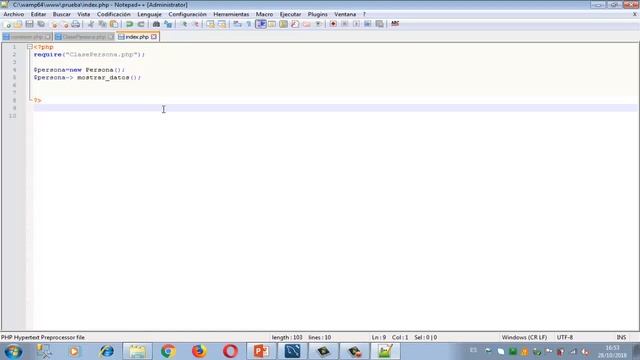Open the Lenguaje menu
The height and width of the screenshot is (360, 640).
pyautogui.click(x=149, y=14)
